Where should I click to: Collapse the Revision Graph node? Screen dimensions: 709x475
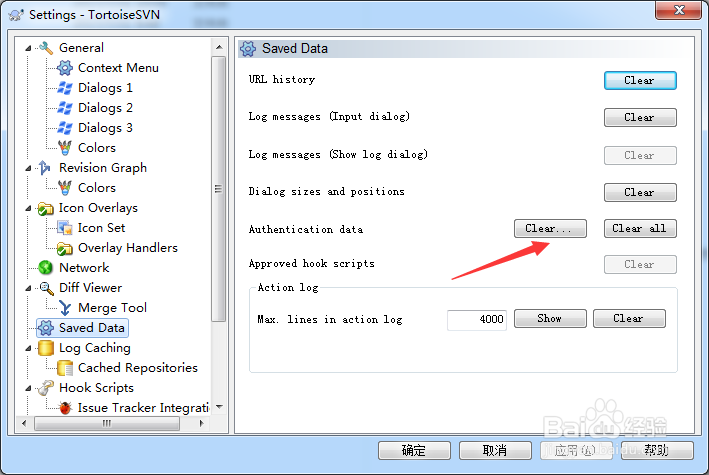click(x=28, y=168)
